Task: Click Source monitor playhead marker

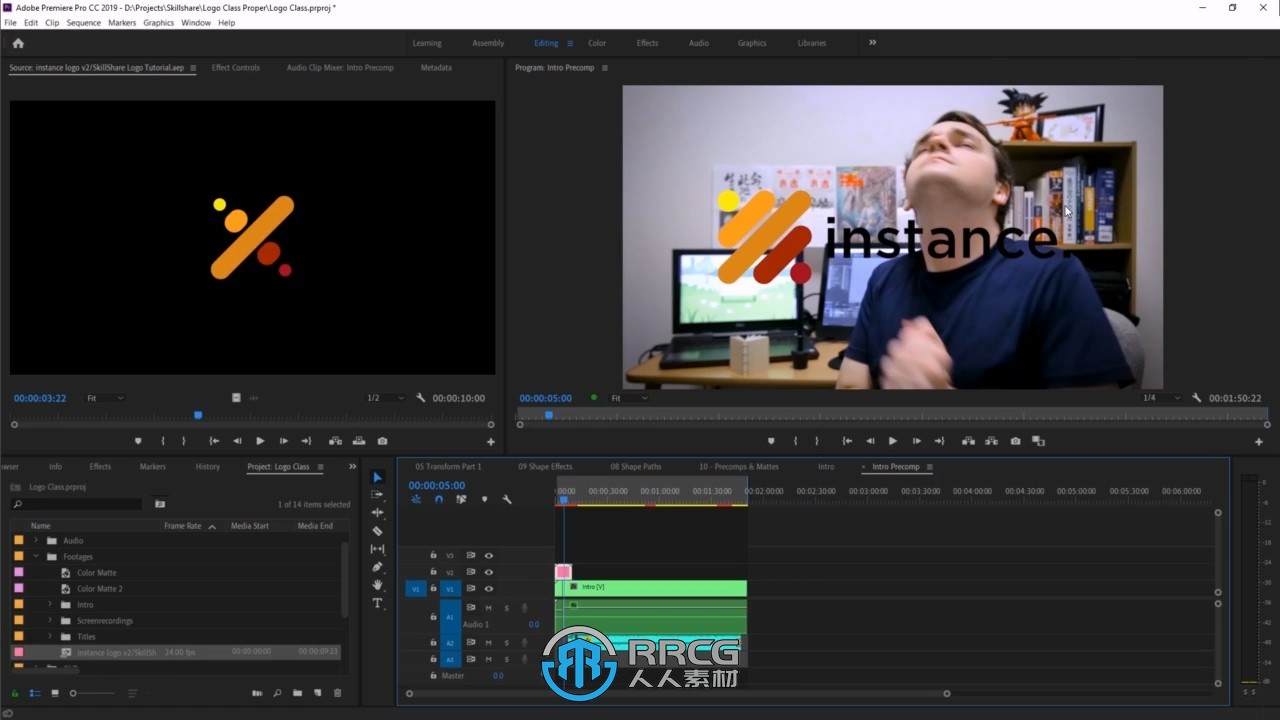Action: 198,415
